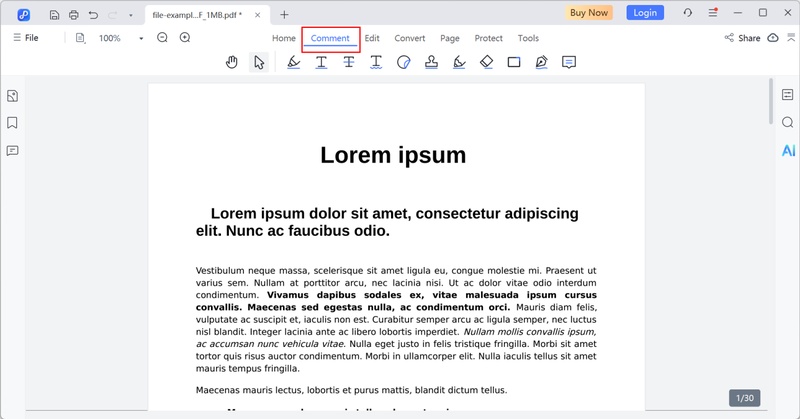Activate the arrow Select tool
Image resolution: width=800 pixels, height=419 pixels.
[x=259, y=62]
